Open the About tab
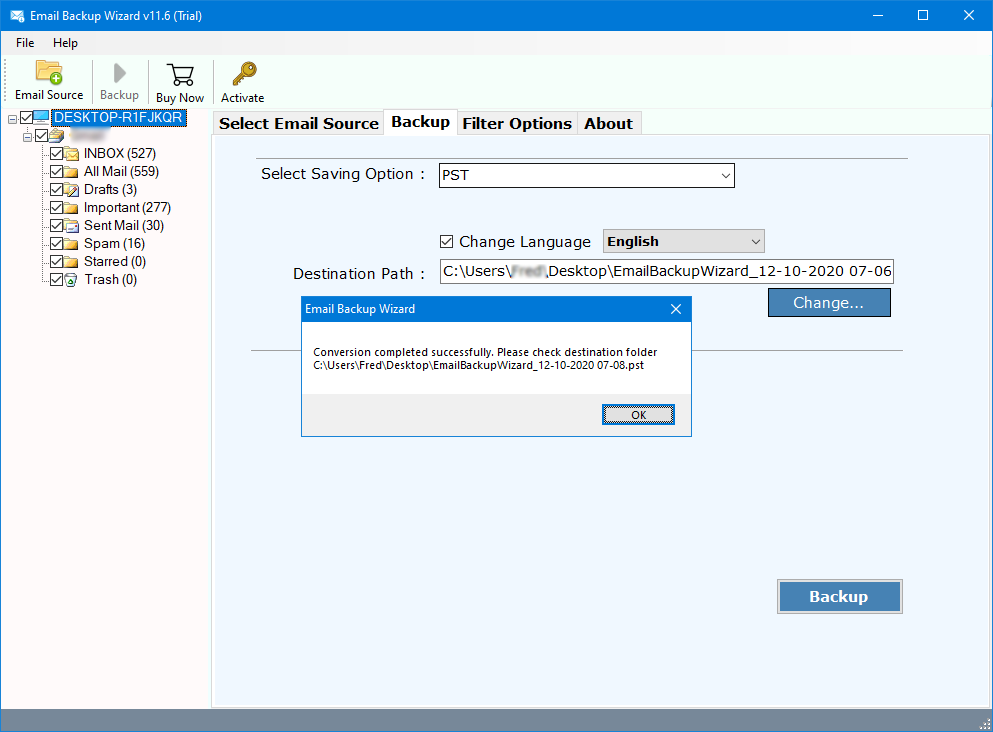This screenshot has width=993, height=732. pos(609,123)
